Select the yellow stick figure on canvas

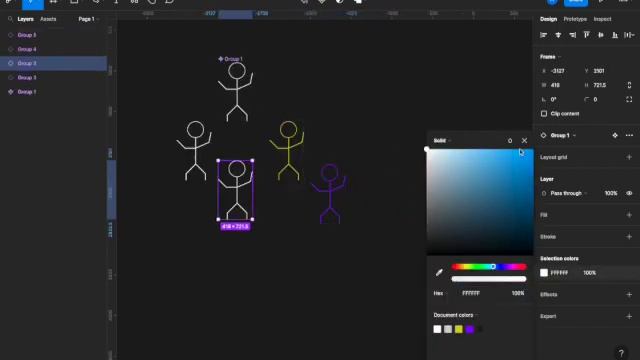[288, 151]
